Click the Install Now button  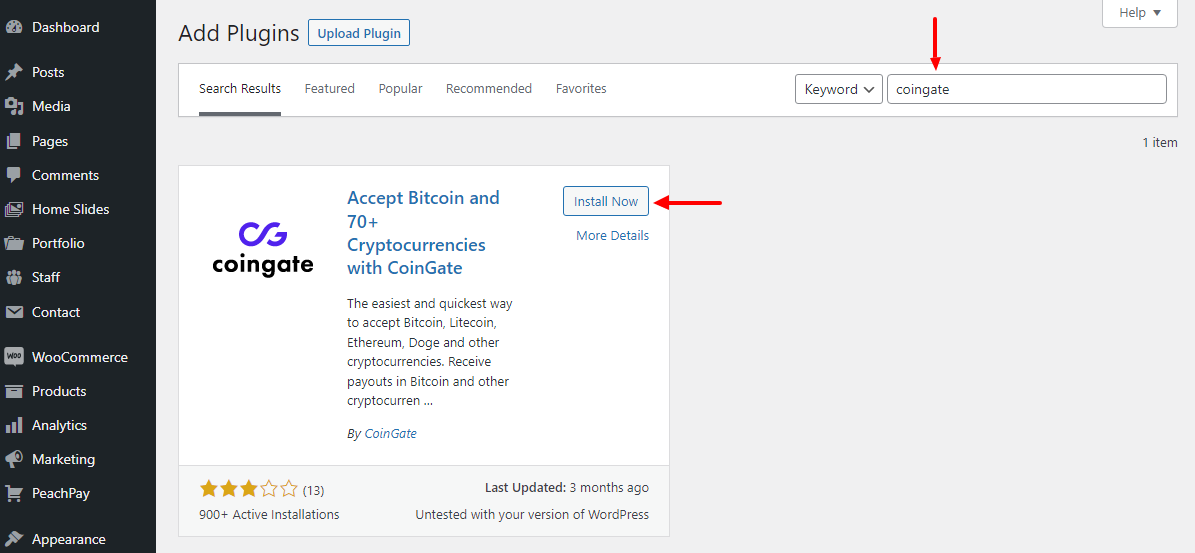click(606, 201)
